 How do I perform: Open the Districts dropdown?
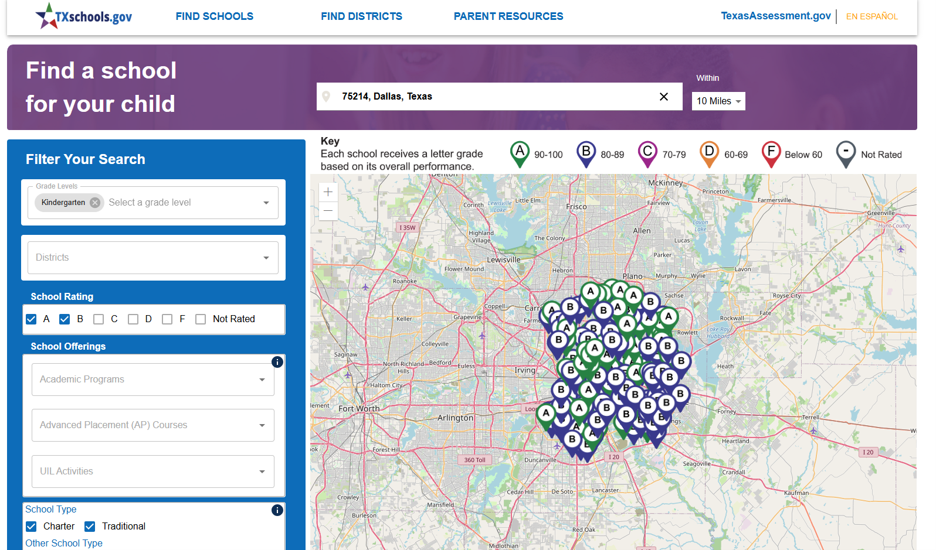153,257
